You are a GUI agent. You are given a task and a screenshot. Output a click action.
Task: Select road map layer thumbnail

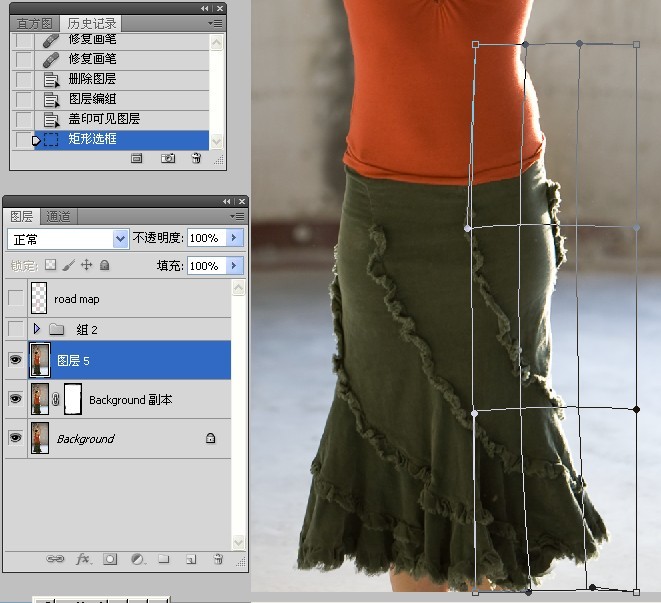pos(39,298)
